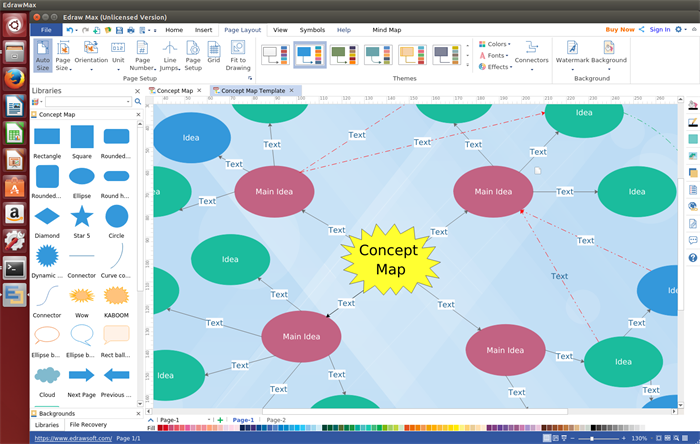This screenshot has height=444, width=700.
Task: Choose the Cloud shape
Action: [x=47, y=376]
